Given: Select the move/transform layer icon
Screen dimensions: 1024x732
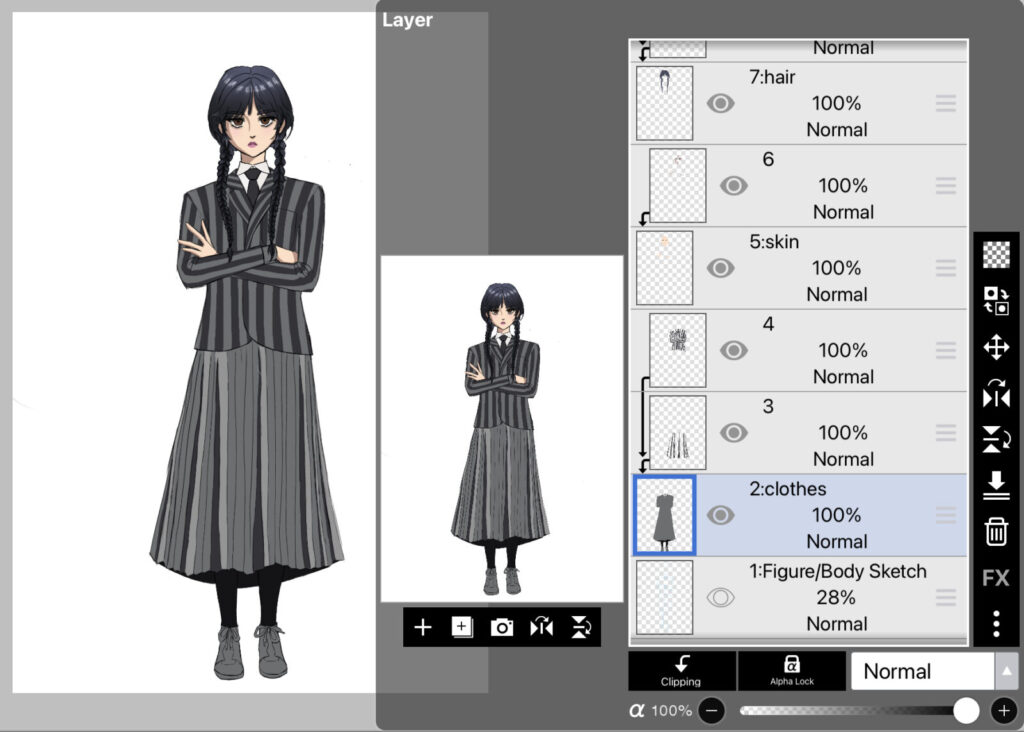Looking at the screenshot, I should [x=996, y=348].
